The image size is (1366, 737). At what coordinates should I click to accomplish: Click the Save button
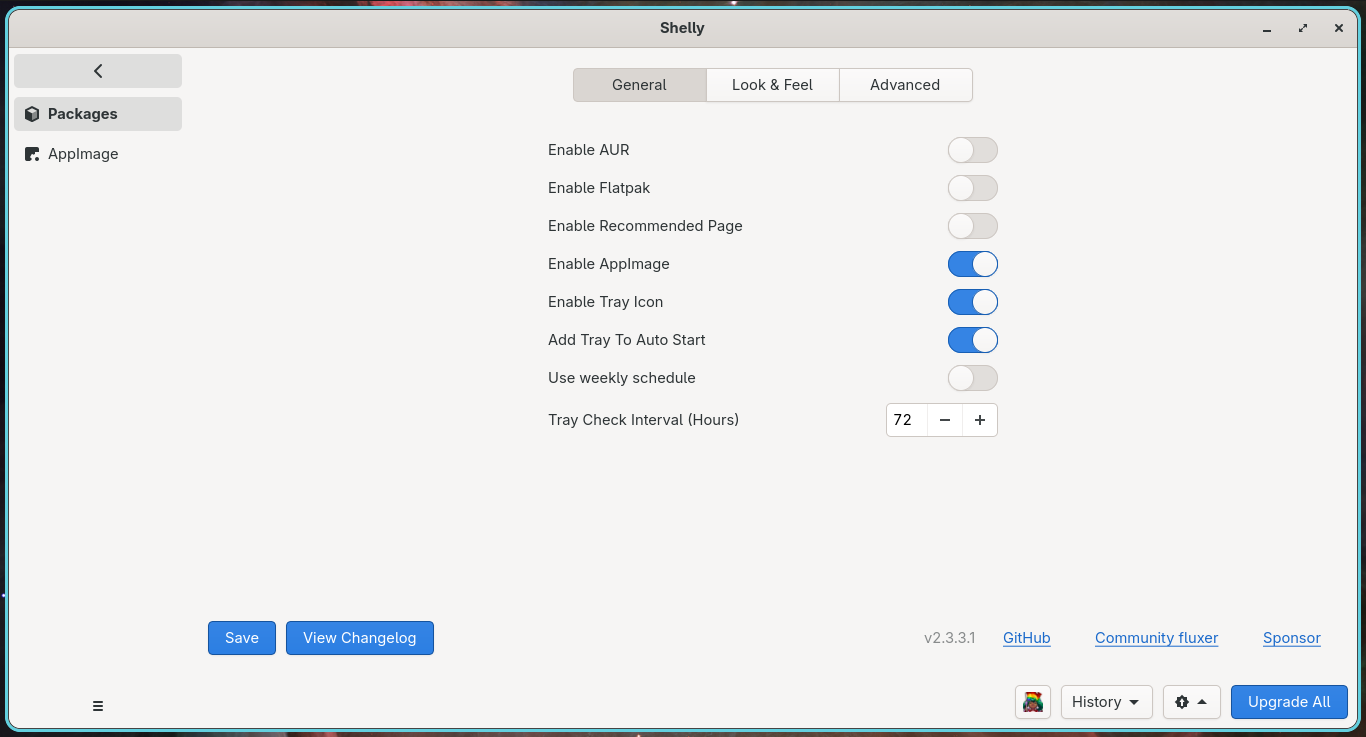[x=242, y=638]
